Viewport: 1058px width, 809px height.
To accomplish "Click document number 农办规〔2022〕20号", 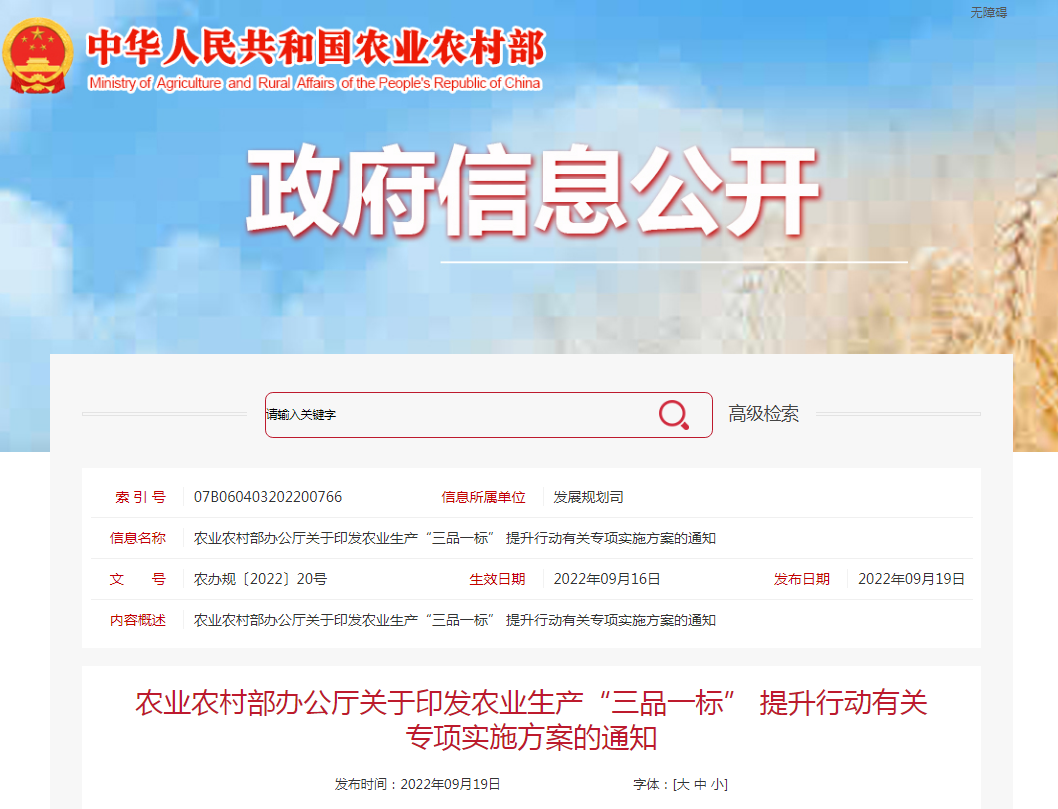I will (260, 579).
